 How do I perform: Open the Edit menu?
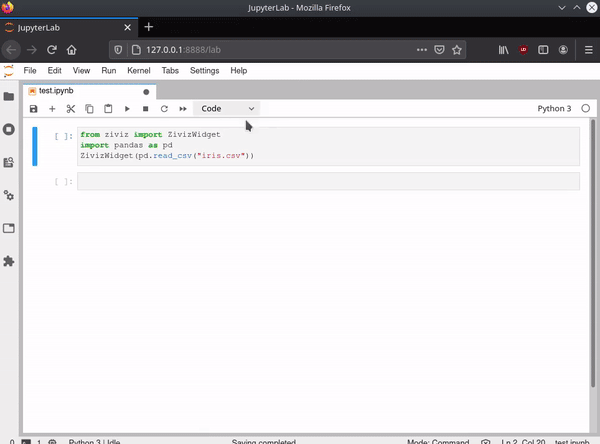tap(54, 71)
